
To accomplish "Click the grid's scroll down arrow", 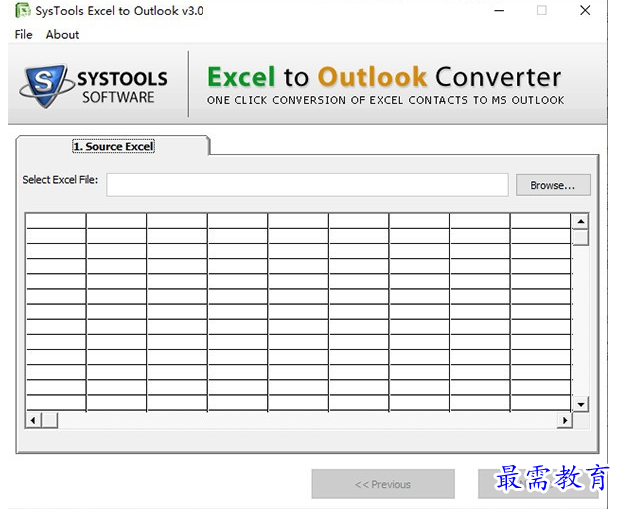I will [581, 404].
